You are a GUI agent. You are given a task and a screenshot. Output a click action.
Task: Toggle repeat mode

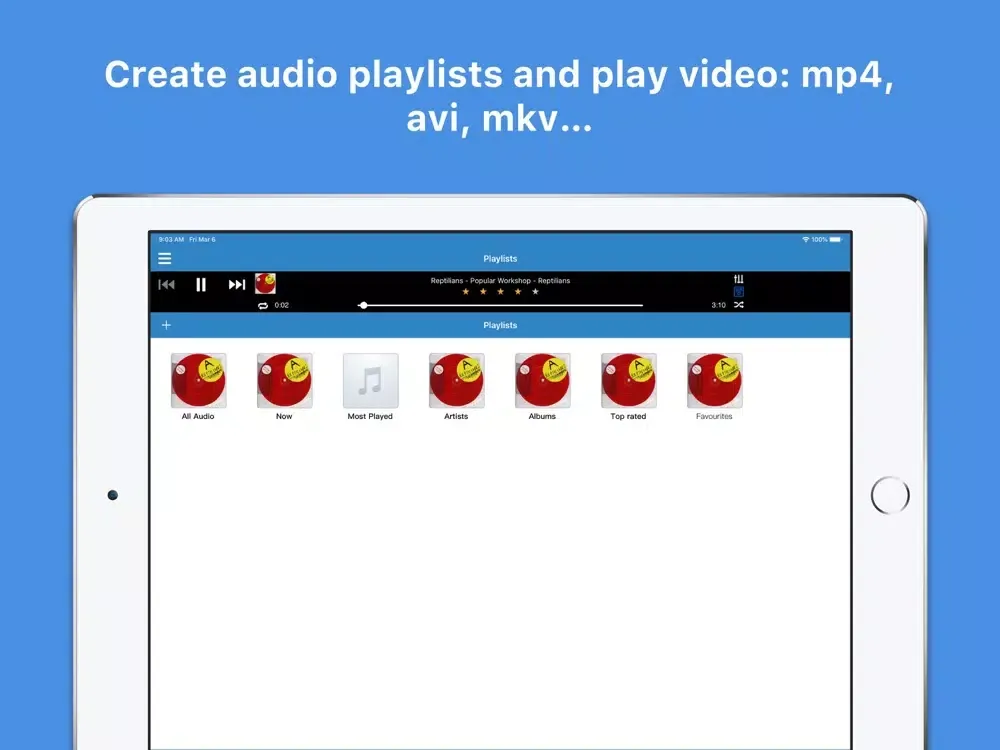point(263,305)
